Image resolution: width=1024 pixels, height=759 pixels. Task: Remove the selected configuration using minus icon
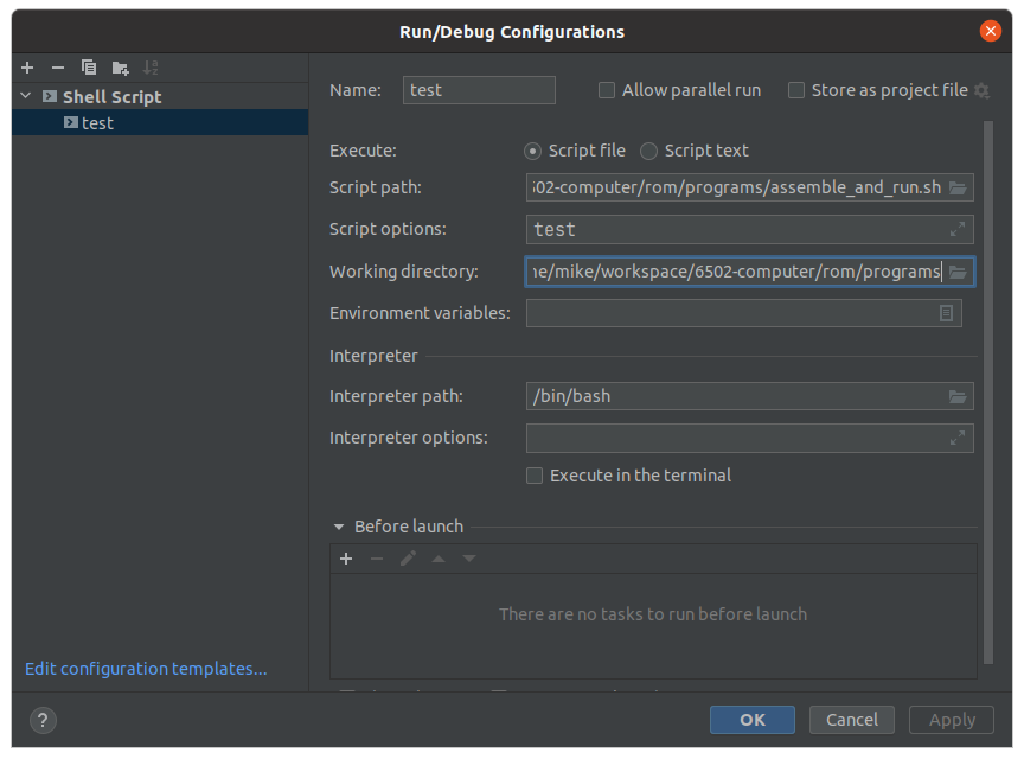click(57, 68)
